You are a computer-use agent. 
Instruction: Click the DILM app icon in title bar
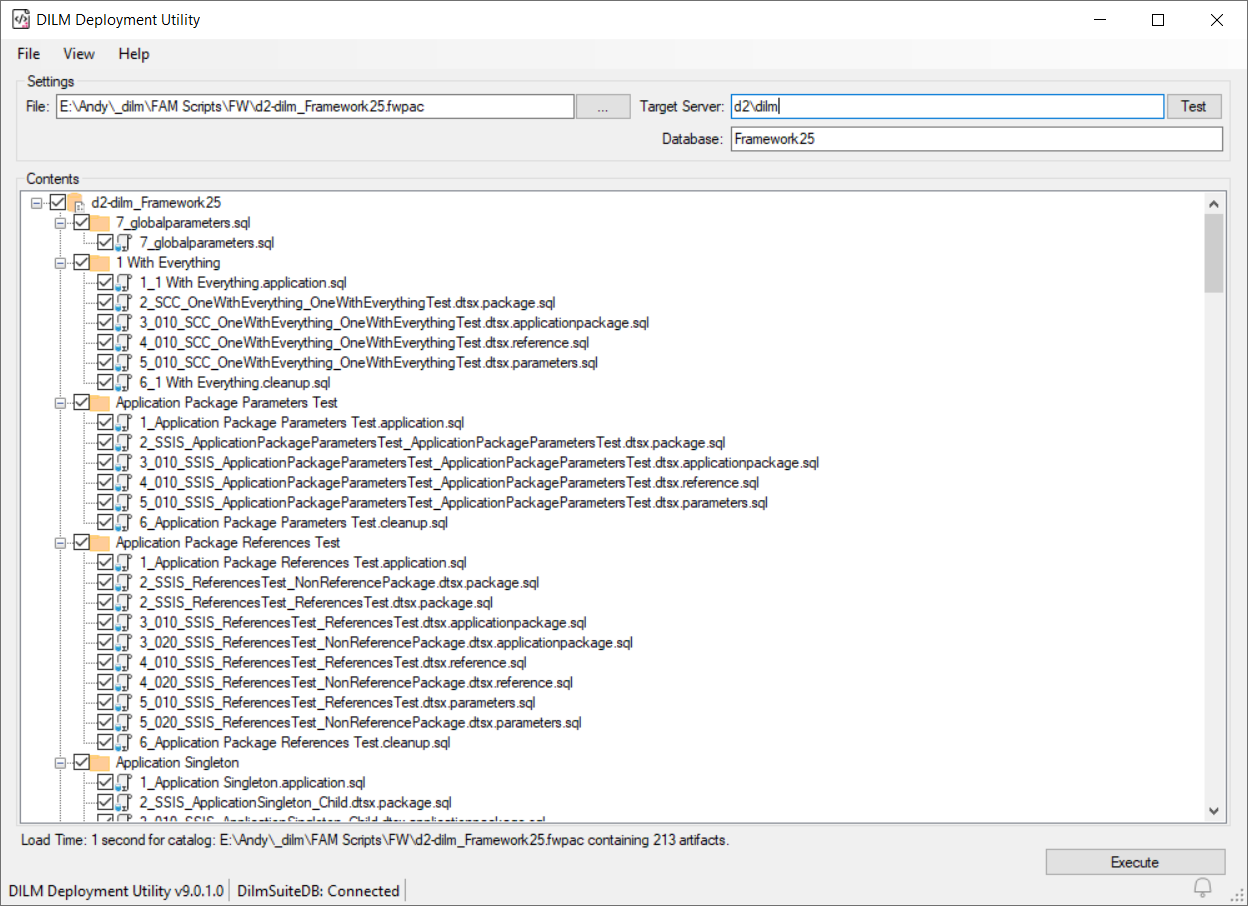point(20,20)
